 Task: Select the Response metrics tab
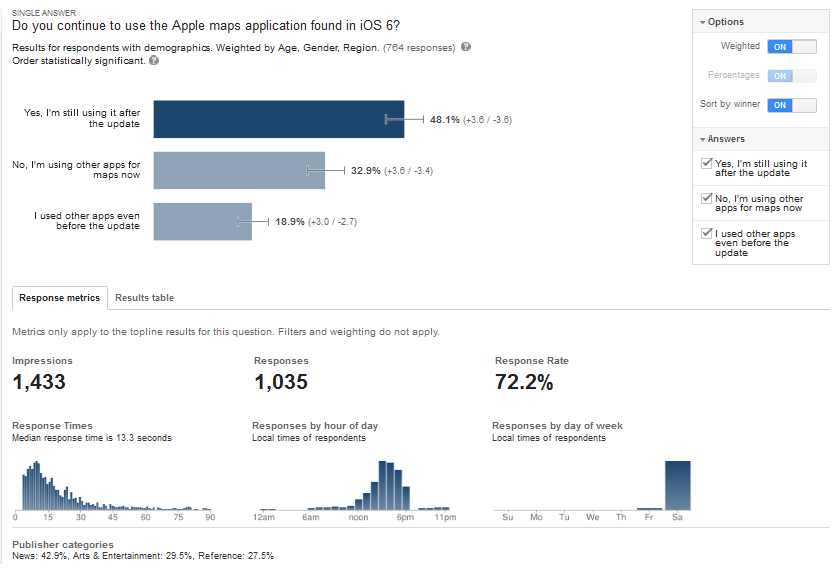pos(60,298)
